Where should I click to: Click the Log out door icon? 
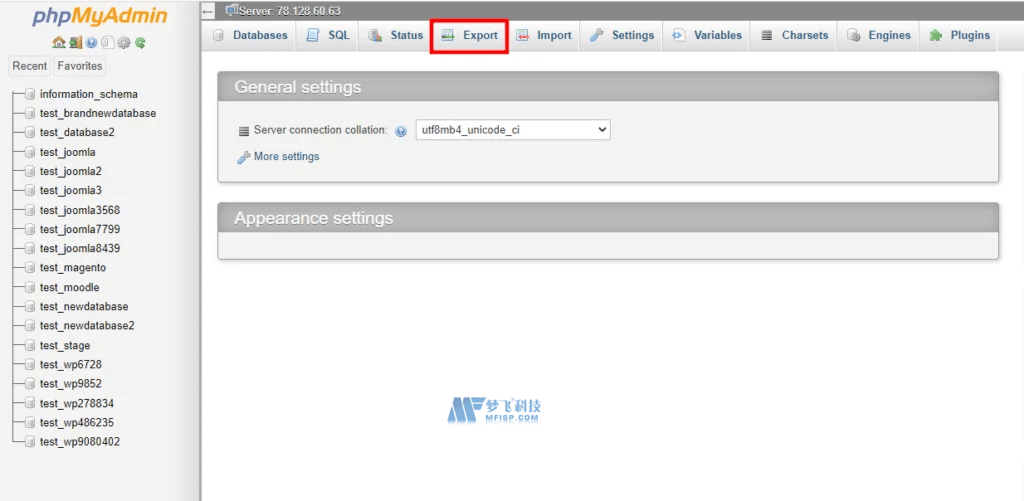[75, 43]
